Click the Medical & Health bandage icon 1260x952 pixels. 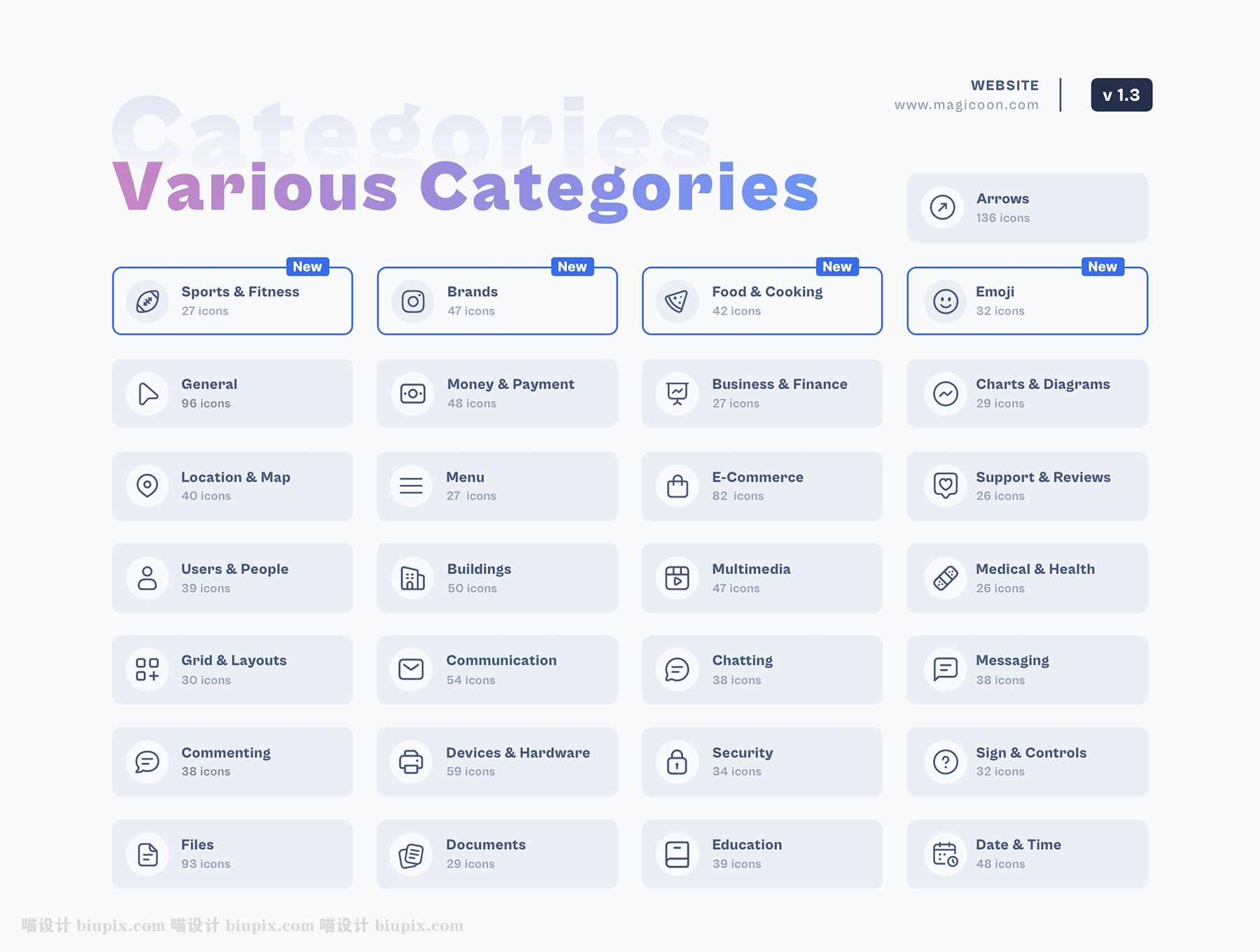(x=945, y=578)
